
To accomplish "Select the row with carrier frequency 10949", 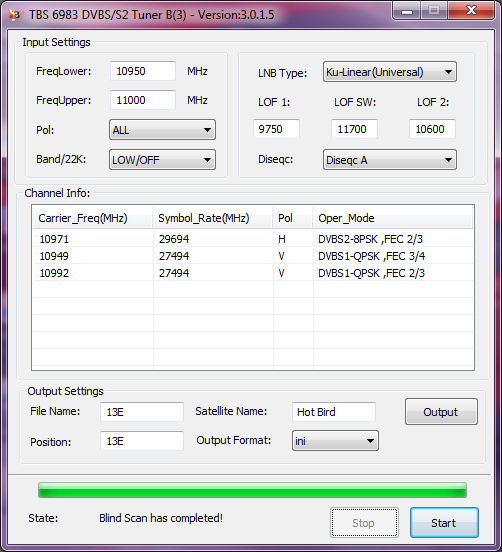I will 253,256.
